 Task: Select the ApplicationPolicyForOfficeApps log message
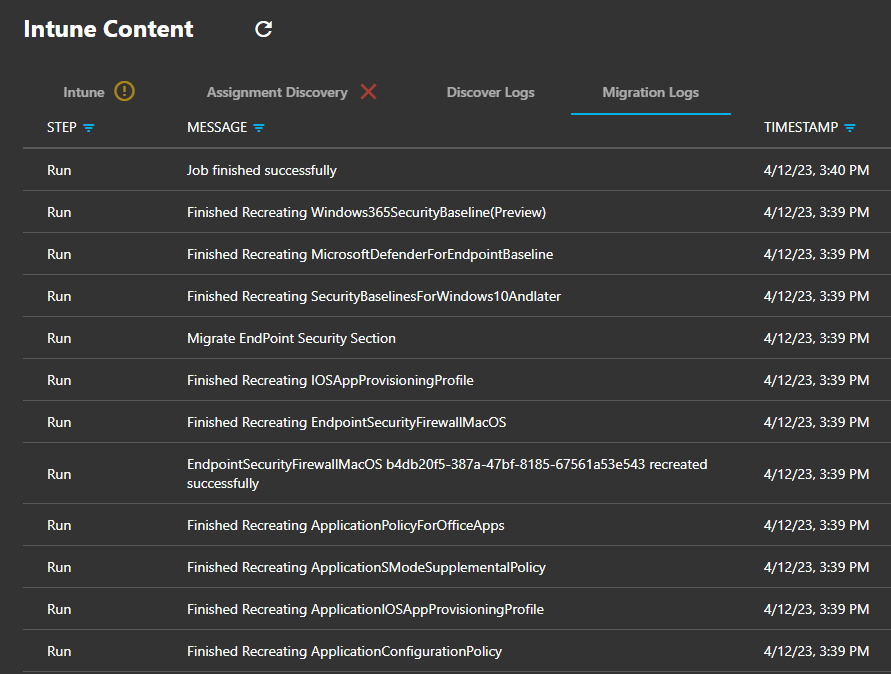click(345, 526)
